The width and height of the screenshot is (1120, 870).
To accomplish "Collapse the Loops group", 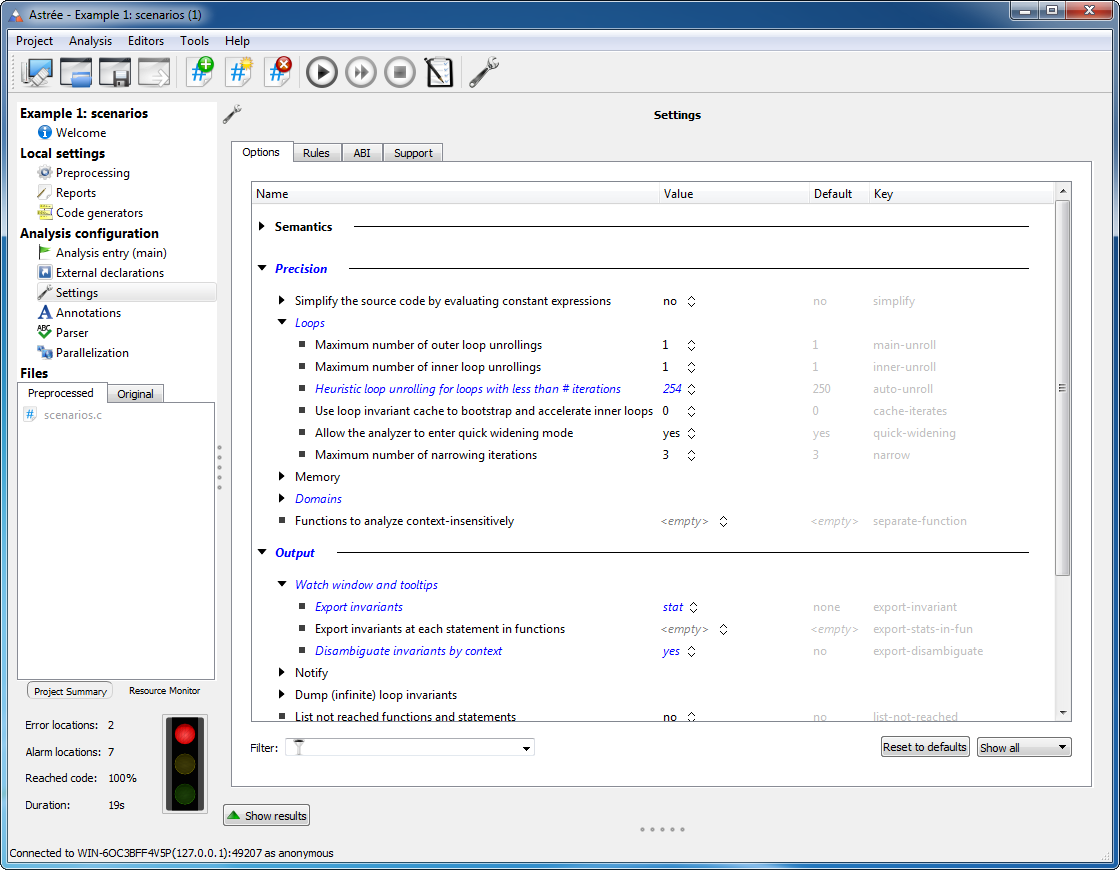I will [x=281, y=323].
